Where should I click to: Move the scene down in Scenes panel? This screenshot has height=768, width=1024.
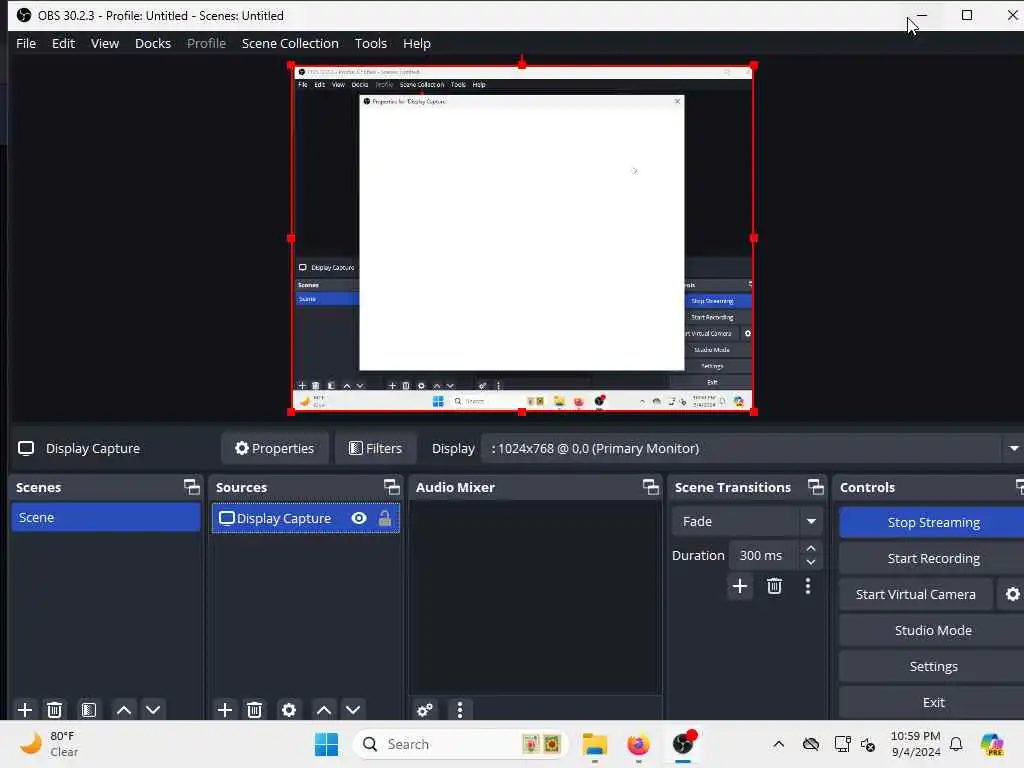tap(153, 710)
